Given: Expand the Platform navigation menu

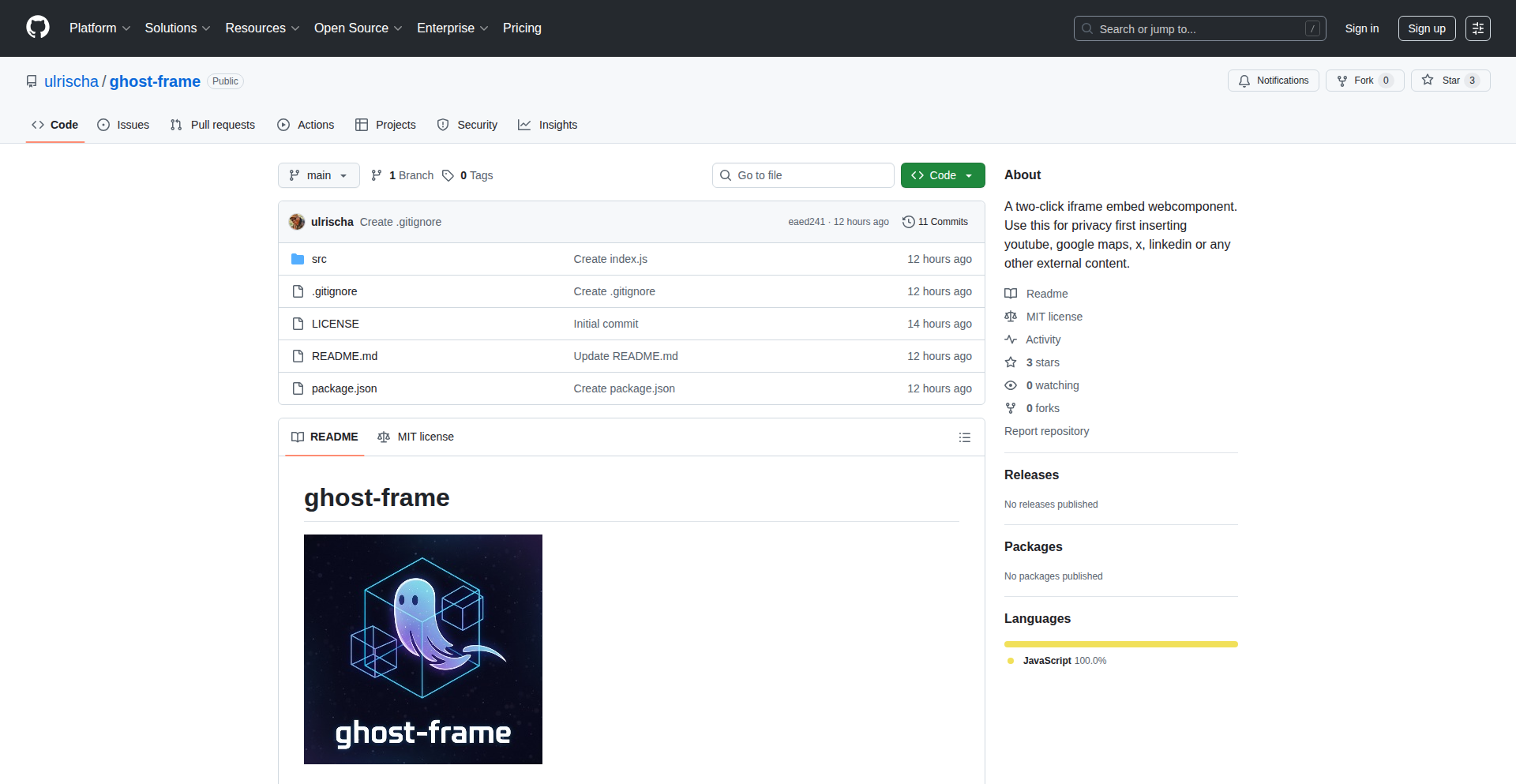Looking at the screenshot, I should pyautogui.click(x=99, y=28).
